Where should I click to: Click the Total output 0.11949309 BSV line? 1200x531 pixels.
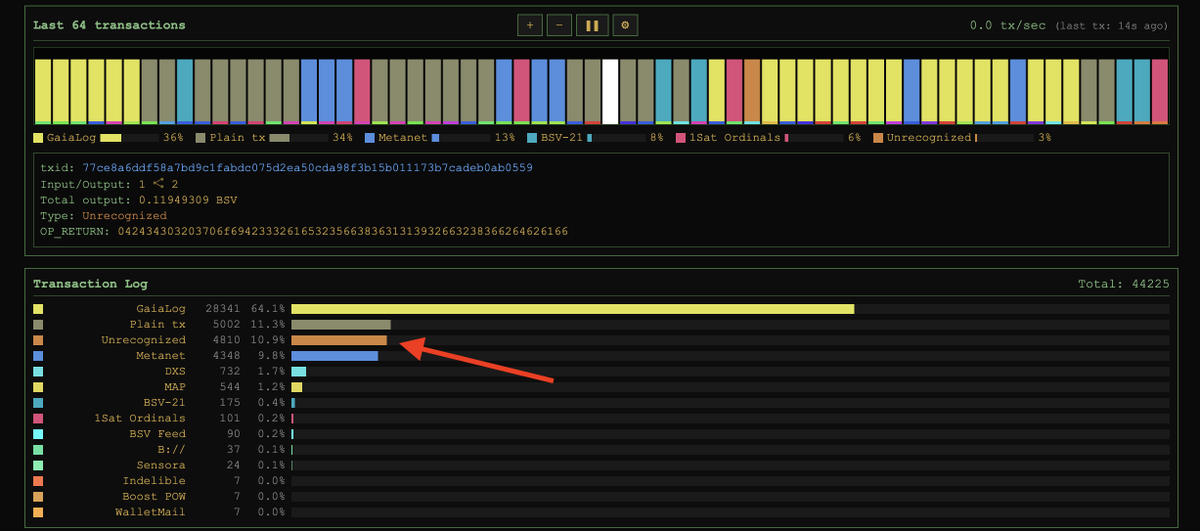tap(139, 200)
